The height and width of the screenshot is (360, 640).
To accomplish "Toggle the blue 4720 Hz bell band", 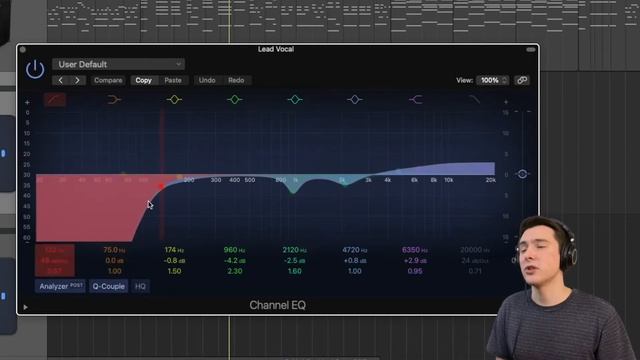I will 354,99.
